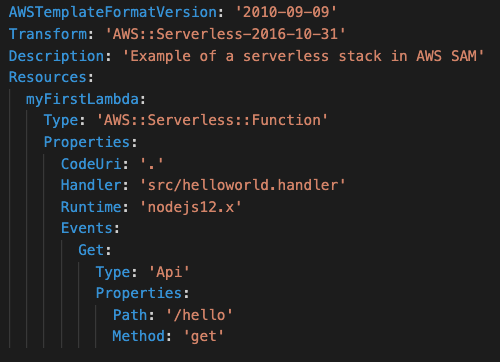Collapse the Resources section
This screenshot has width=500, height=362.
(48, 77)
